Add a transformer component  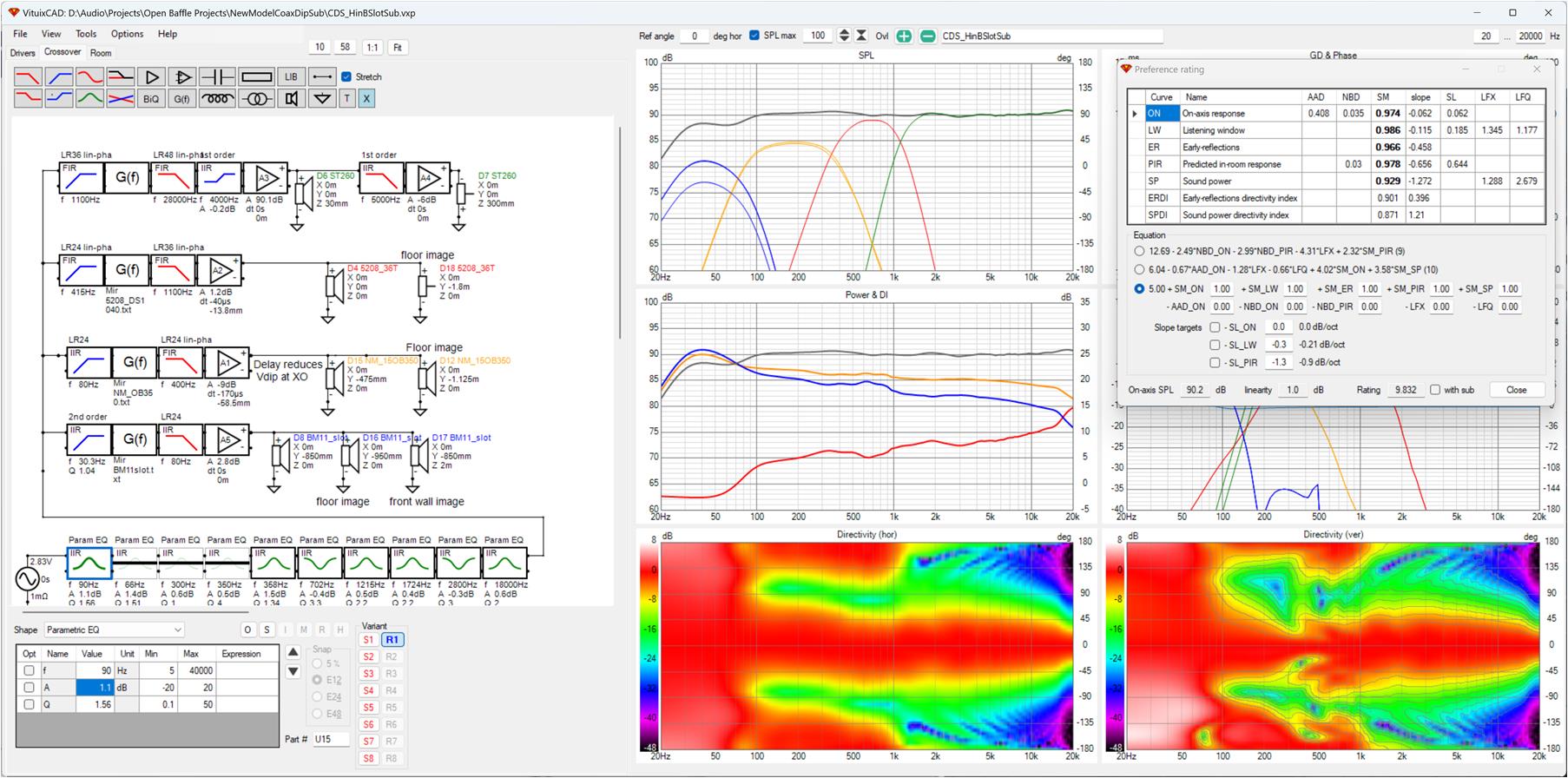[x=257, y=98]
